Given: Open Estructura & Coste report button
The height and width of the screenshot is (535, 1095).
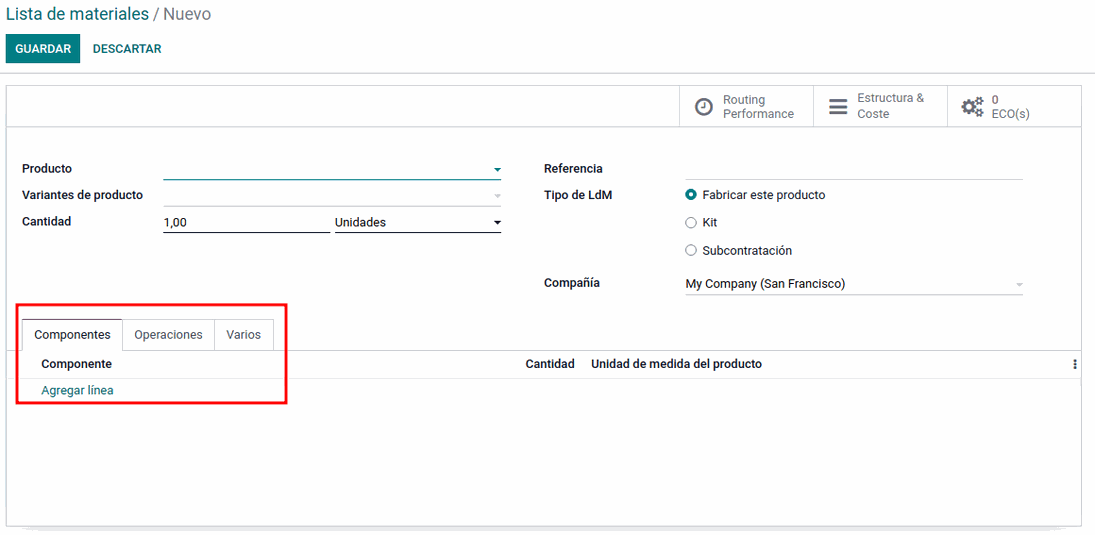Looking at the screenshot, I should (x=881, y=107).
